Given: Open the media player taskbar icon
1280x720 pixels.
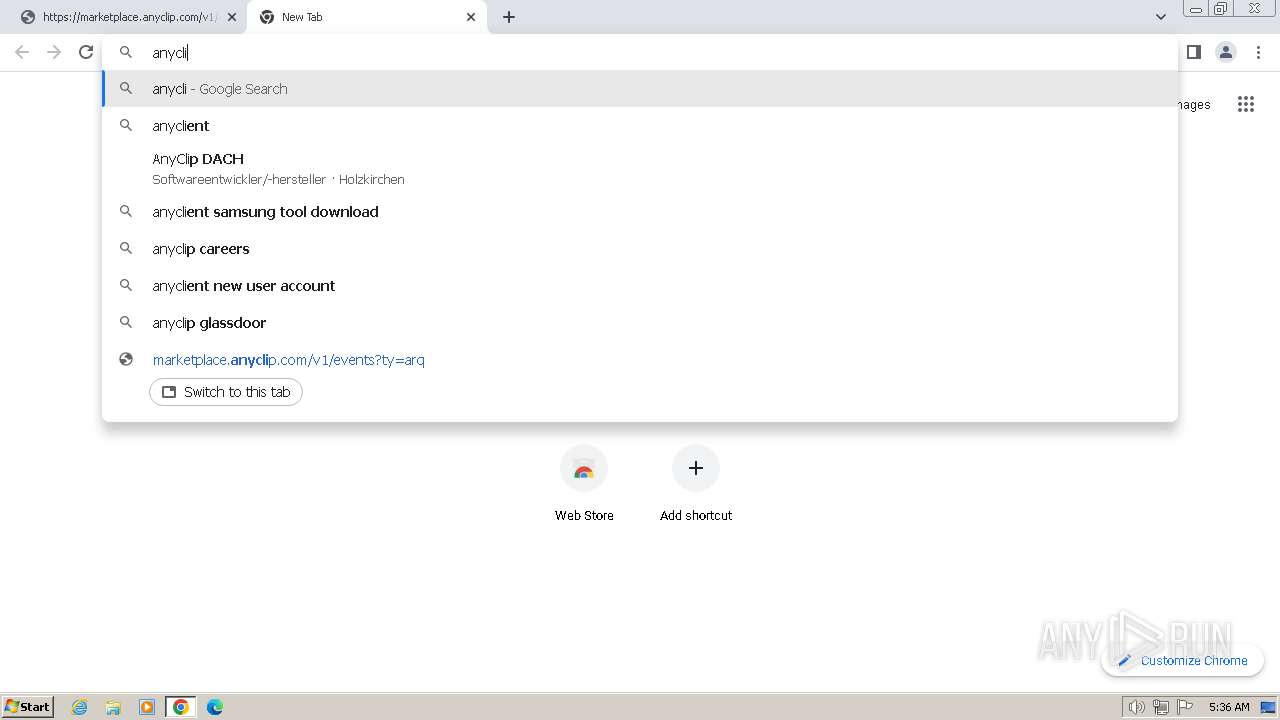Looking at the screenshot, I should pos(147,707).
